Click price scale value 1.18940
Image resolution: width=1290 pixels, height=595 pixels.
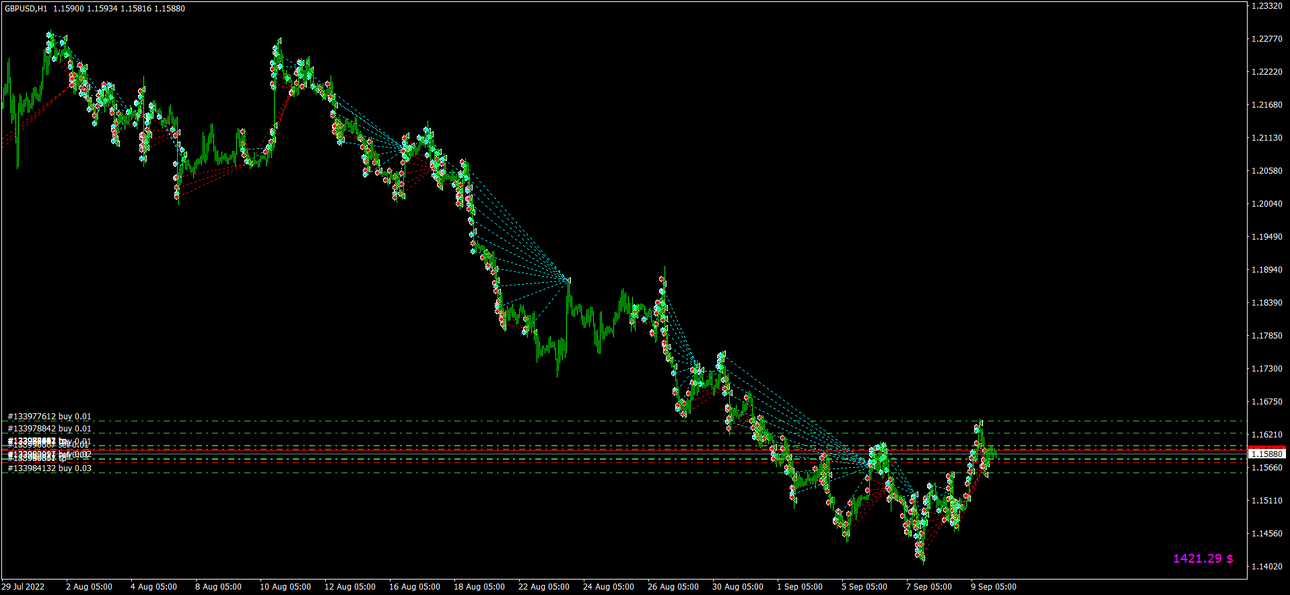pyautogui.click(x=1267, y=270)
